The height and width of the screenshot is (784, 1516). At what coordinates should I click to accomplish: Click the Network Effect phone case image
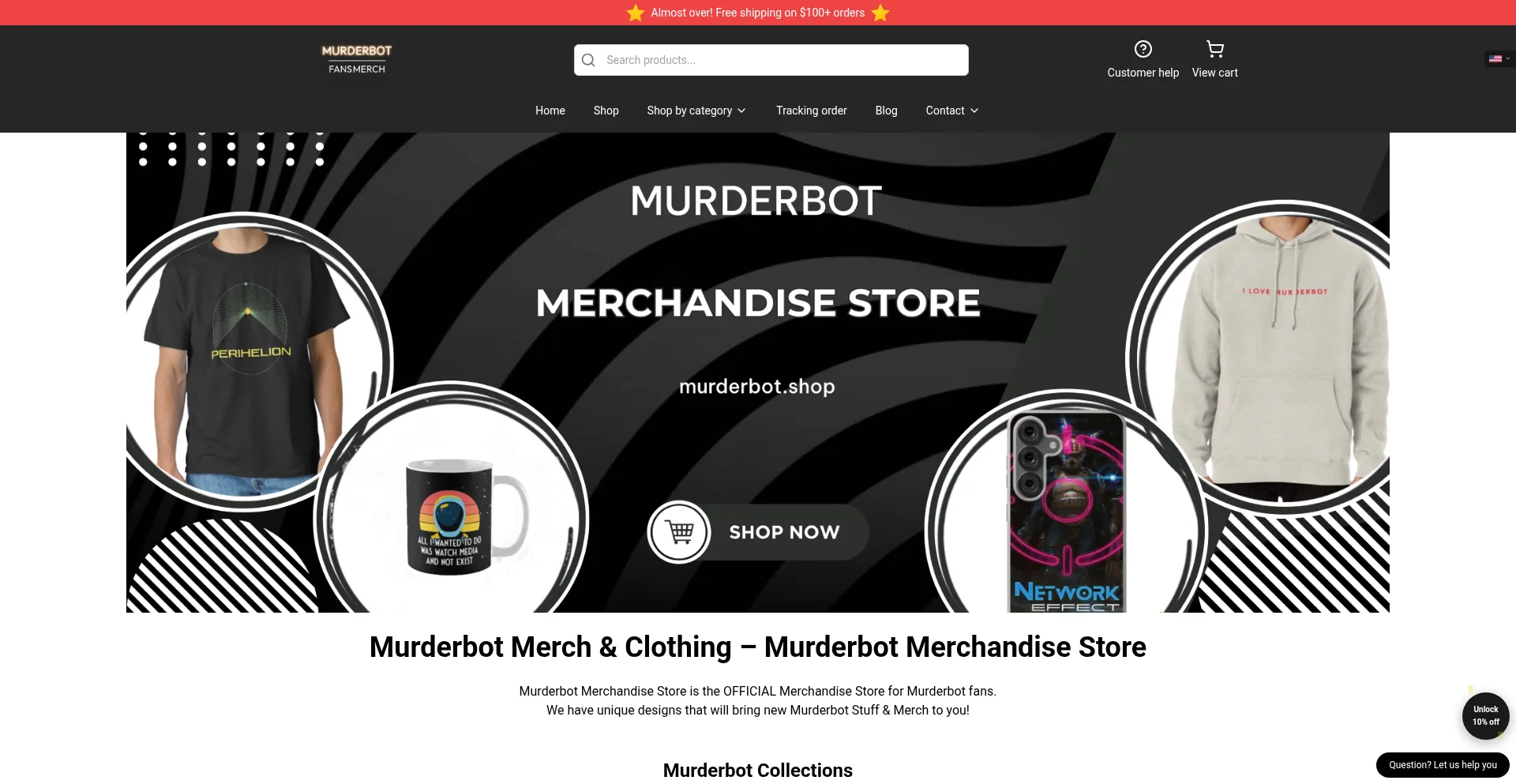click(1067, 512)
